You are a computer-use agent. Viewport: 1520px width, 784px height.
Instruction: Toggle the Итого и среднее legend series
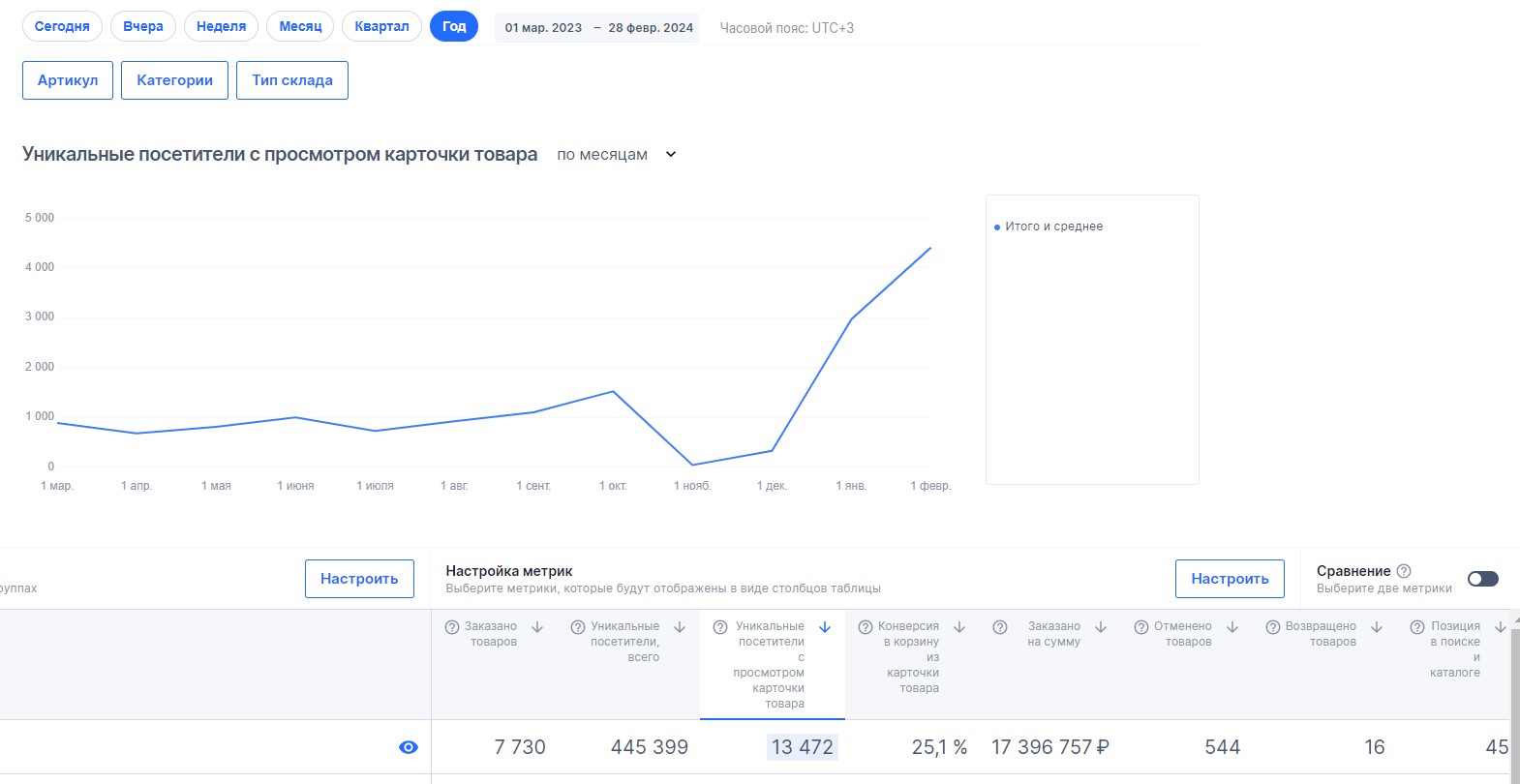click(1049, 226)
